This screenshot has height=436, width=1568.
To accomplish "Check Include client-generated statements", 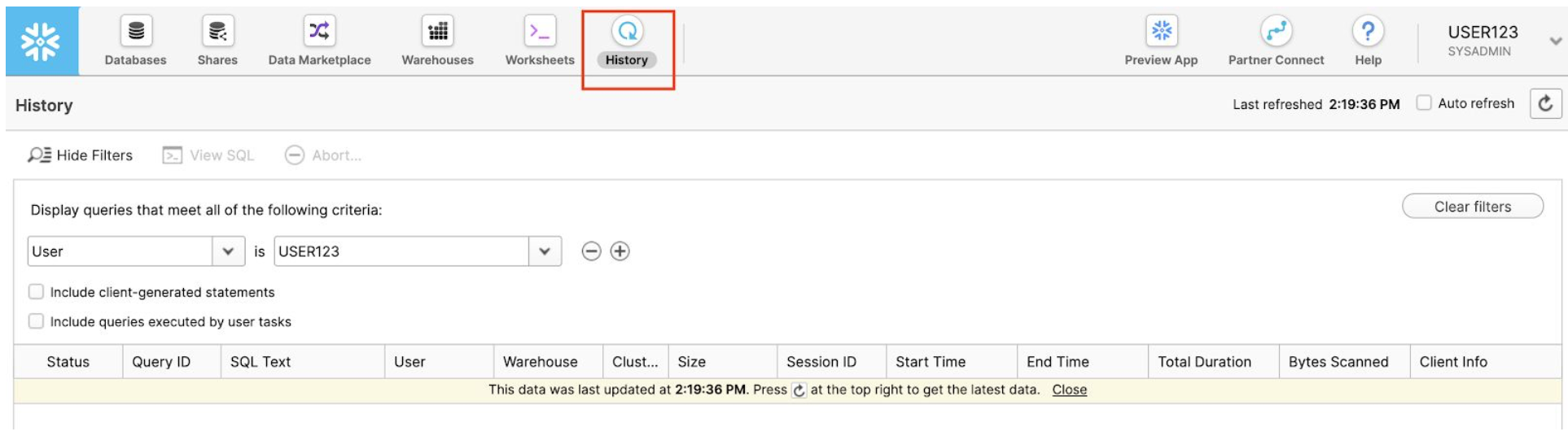I will click(x=36, y=292).
